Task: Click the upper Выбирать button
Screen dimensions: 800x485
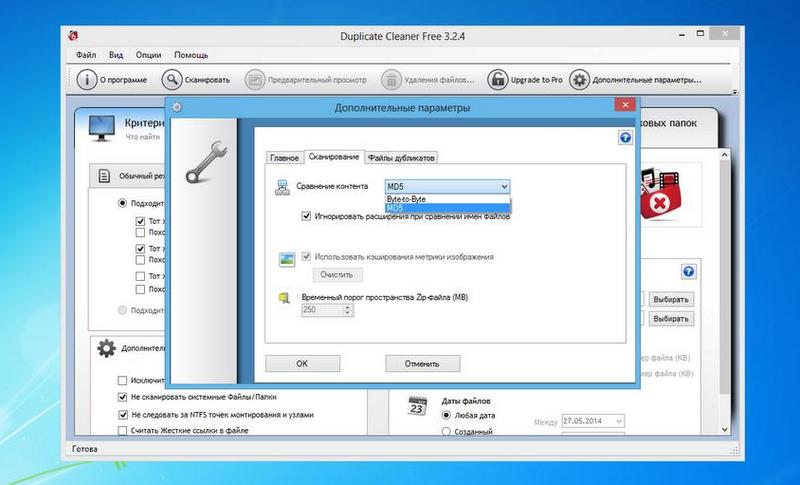Action: coord(671,299)
